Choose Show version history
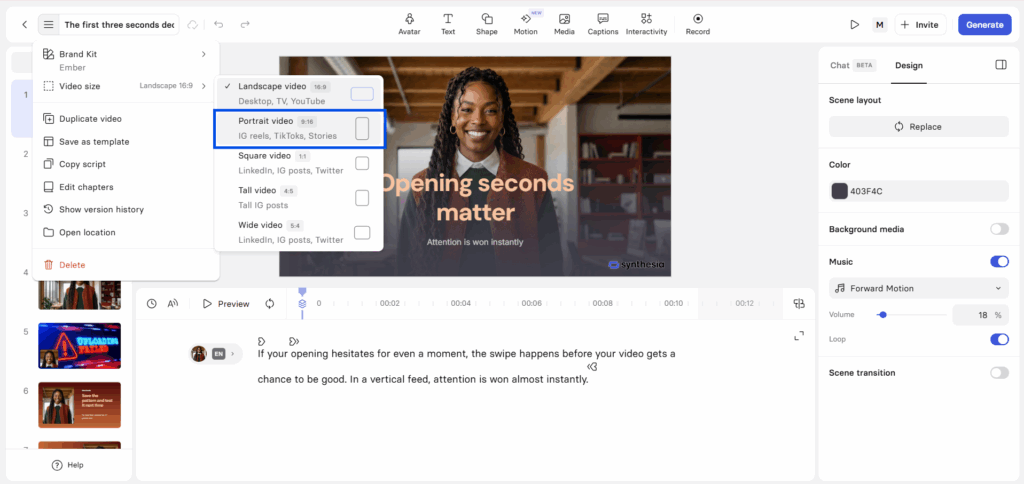1024x484 pixels. 125,210
